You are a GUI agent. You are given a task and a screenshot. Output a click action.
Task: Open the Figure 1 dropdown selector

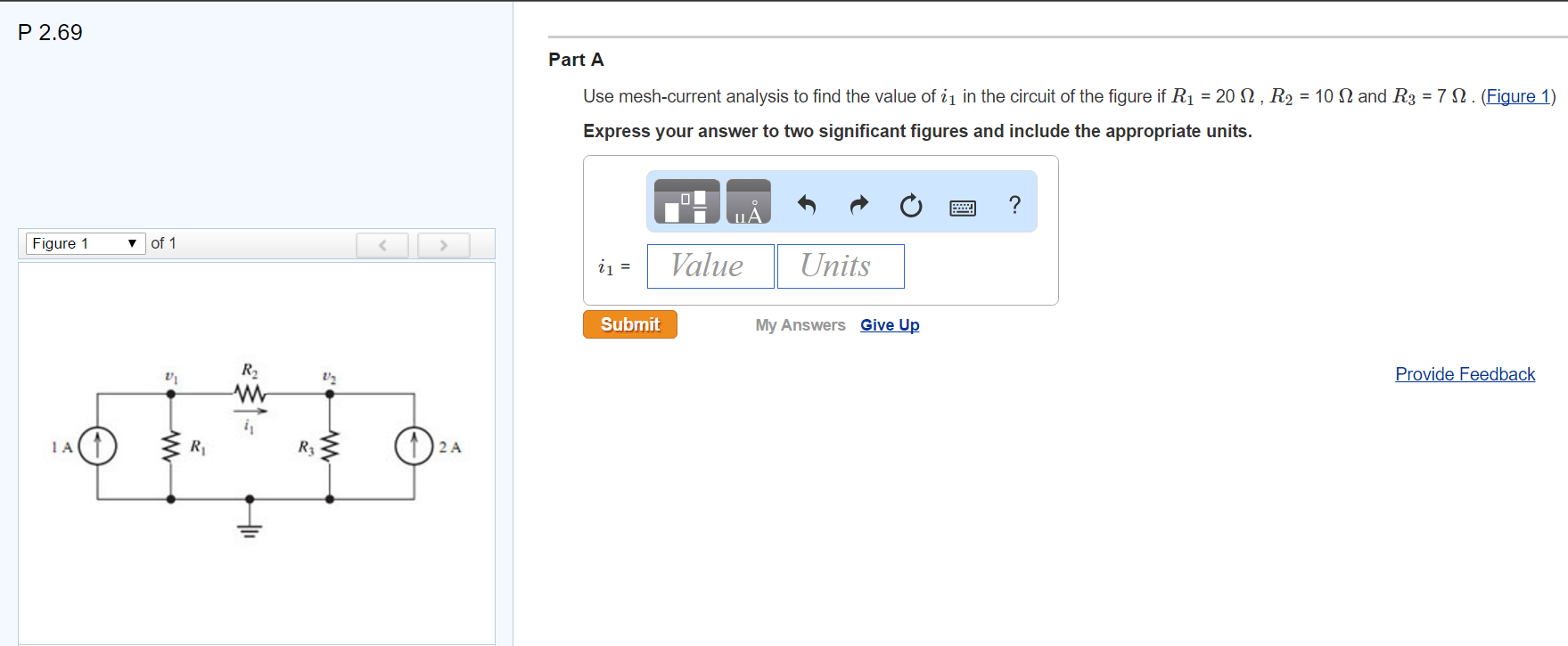(85, 242)
